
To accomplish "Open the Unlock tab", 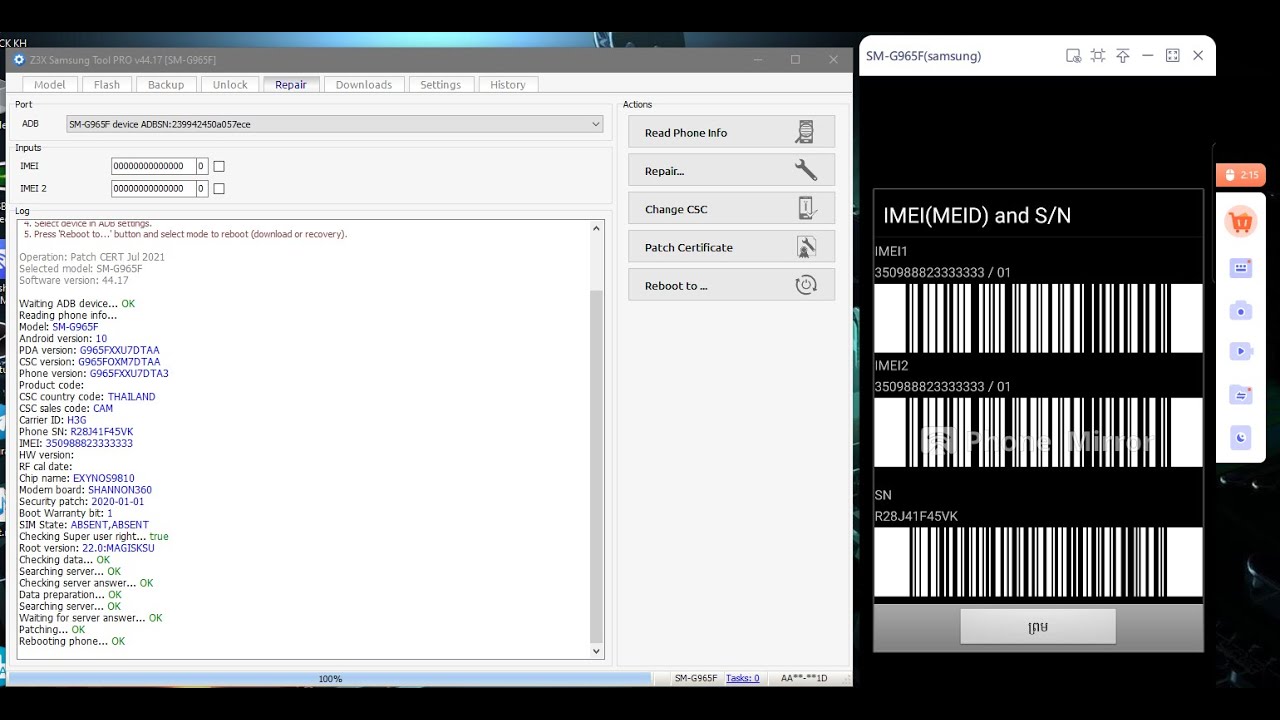I will [x=230, y=85].
